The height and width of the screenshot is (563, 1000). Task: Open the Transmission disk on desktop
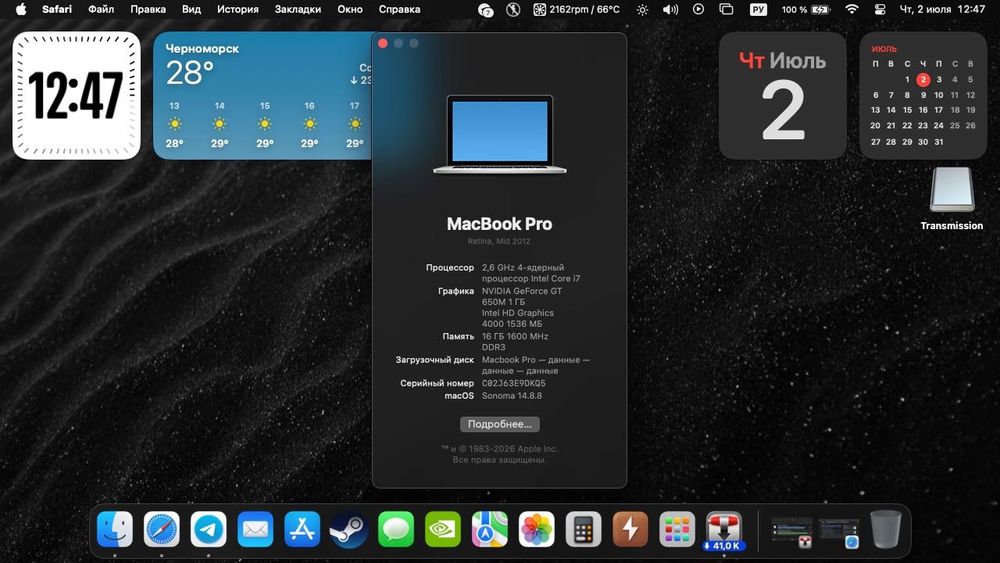952,198
